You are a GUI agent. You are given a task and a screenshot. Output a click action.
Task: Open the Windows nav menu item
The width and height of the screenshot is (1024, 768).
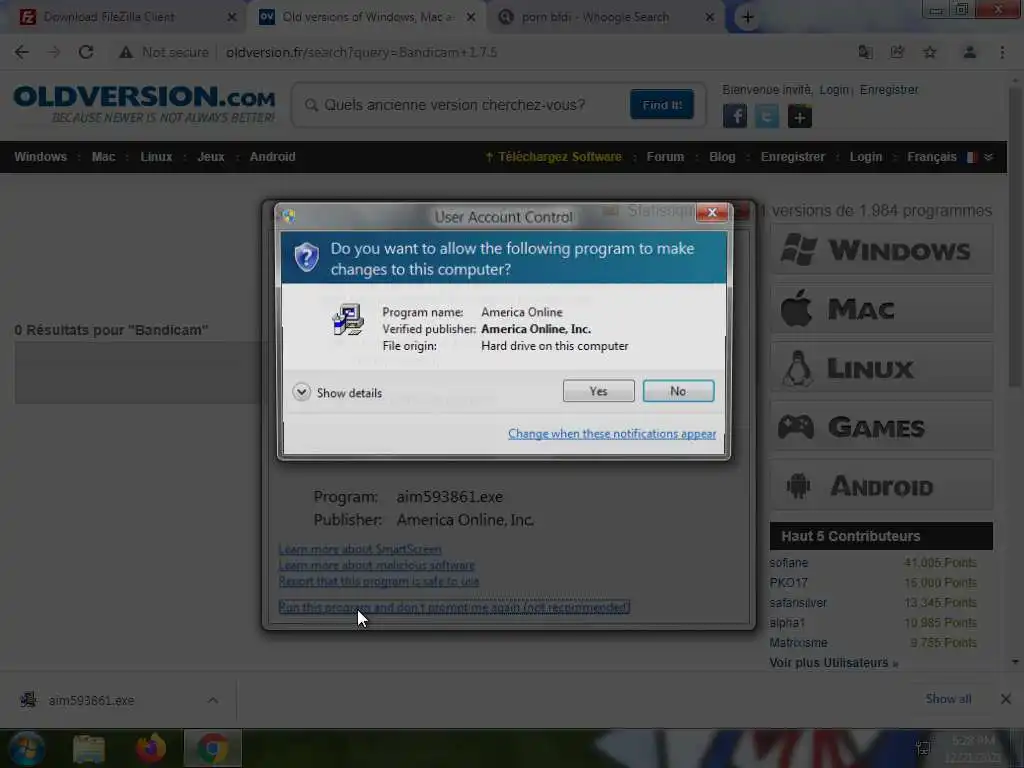(x=40, y=157)
